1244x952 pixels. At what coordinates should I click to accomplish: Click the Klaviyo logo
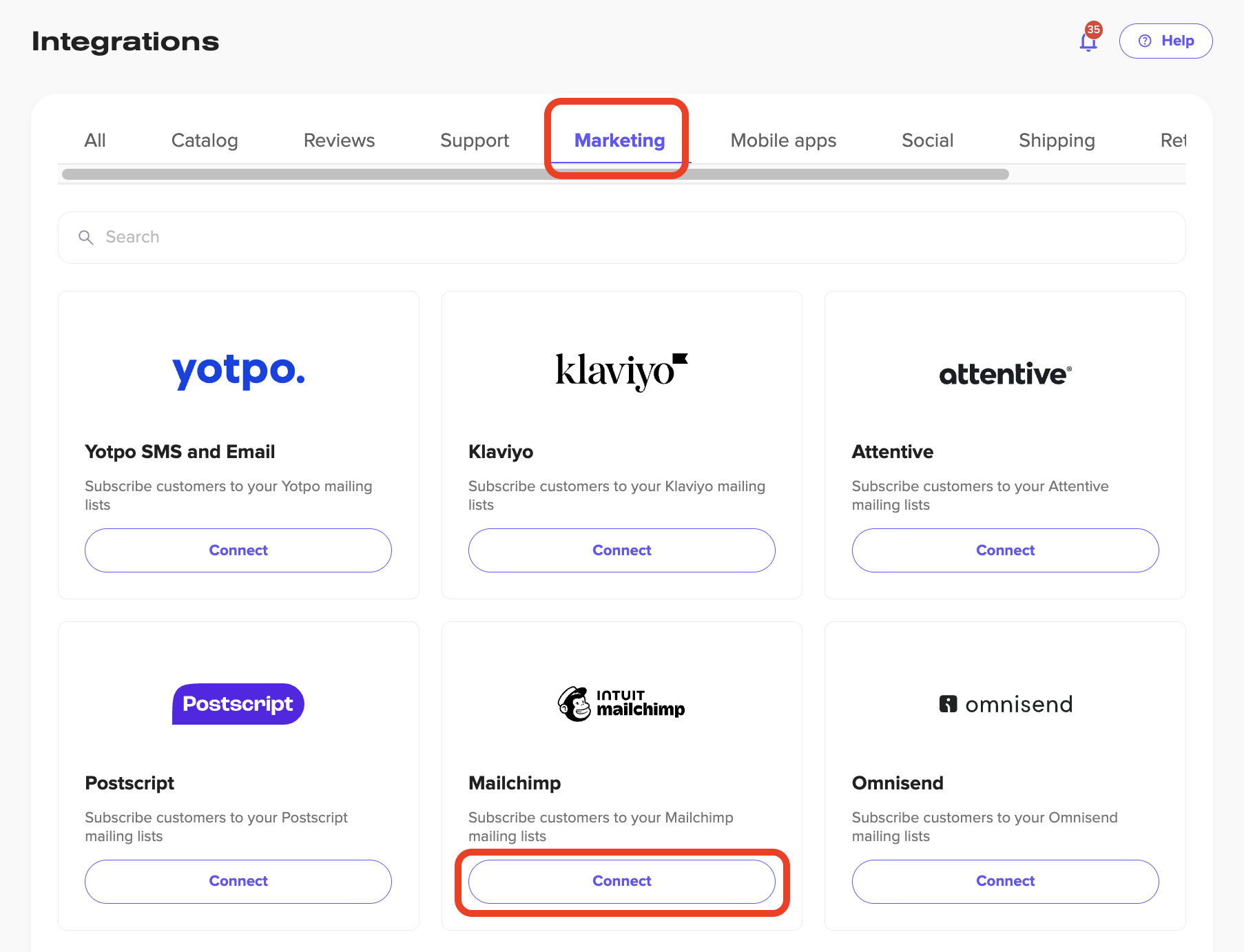[621, 371]
